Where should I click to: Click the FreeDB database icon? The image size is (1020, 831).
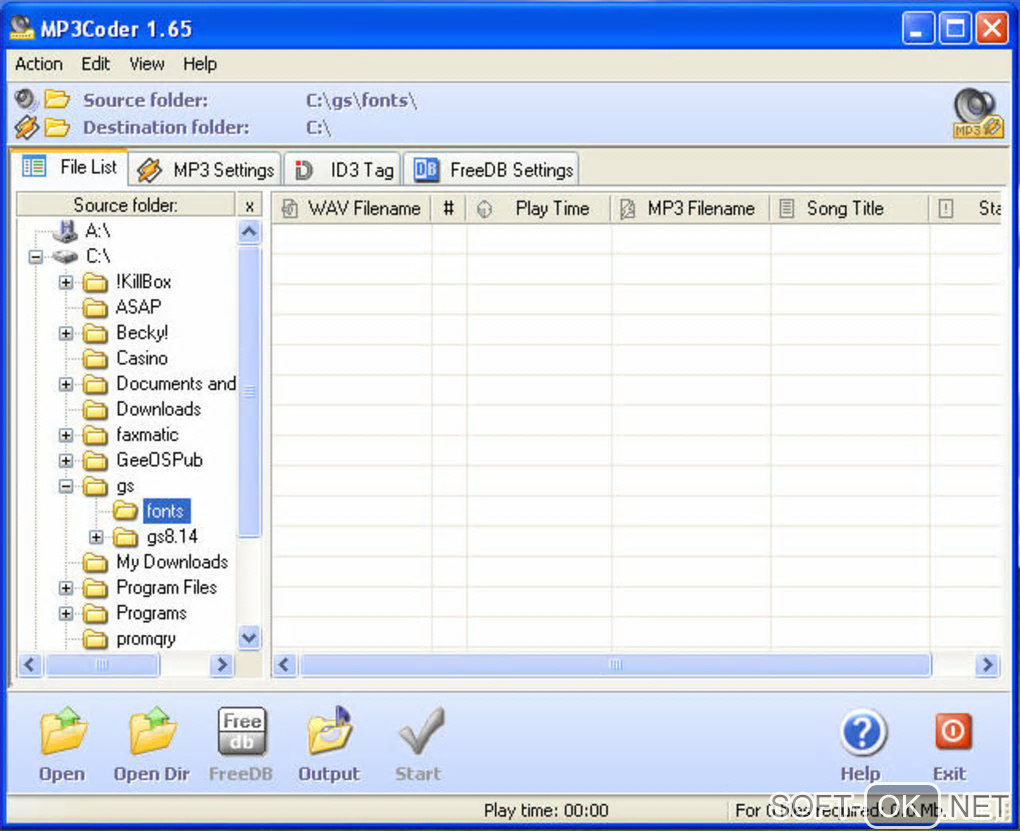pyautogui.click(x=241, y=731)
